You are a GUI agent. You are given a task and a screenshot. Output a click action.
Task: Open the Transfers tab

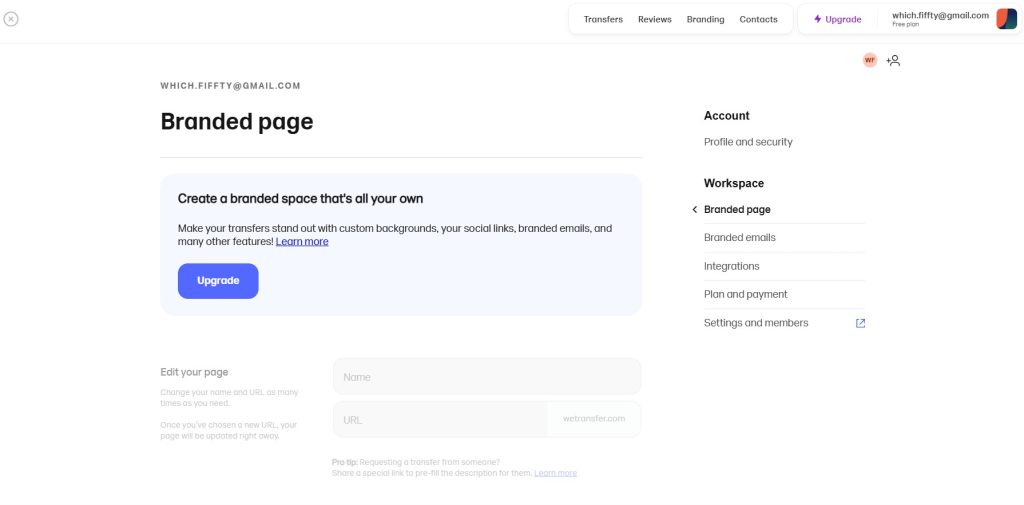(603, 20)
